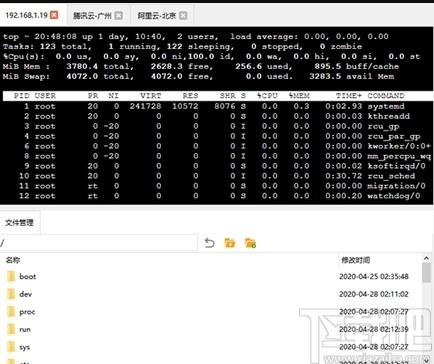Viewport: 434px width, 364px height.
Task: Click the systemd process row in terminal
Action: [213, 106]
